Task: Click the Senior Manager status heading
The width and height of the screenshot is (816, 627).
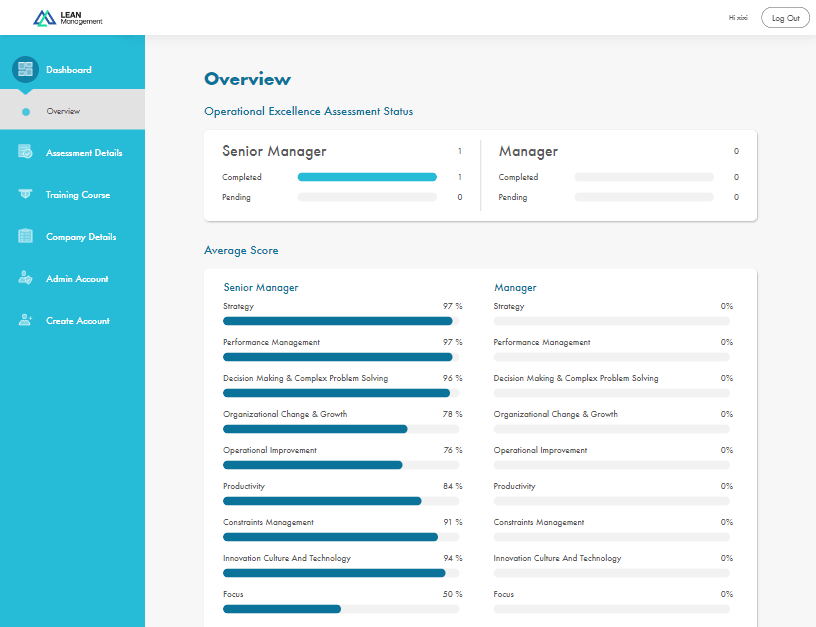Action: click(x=274, y=152)
